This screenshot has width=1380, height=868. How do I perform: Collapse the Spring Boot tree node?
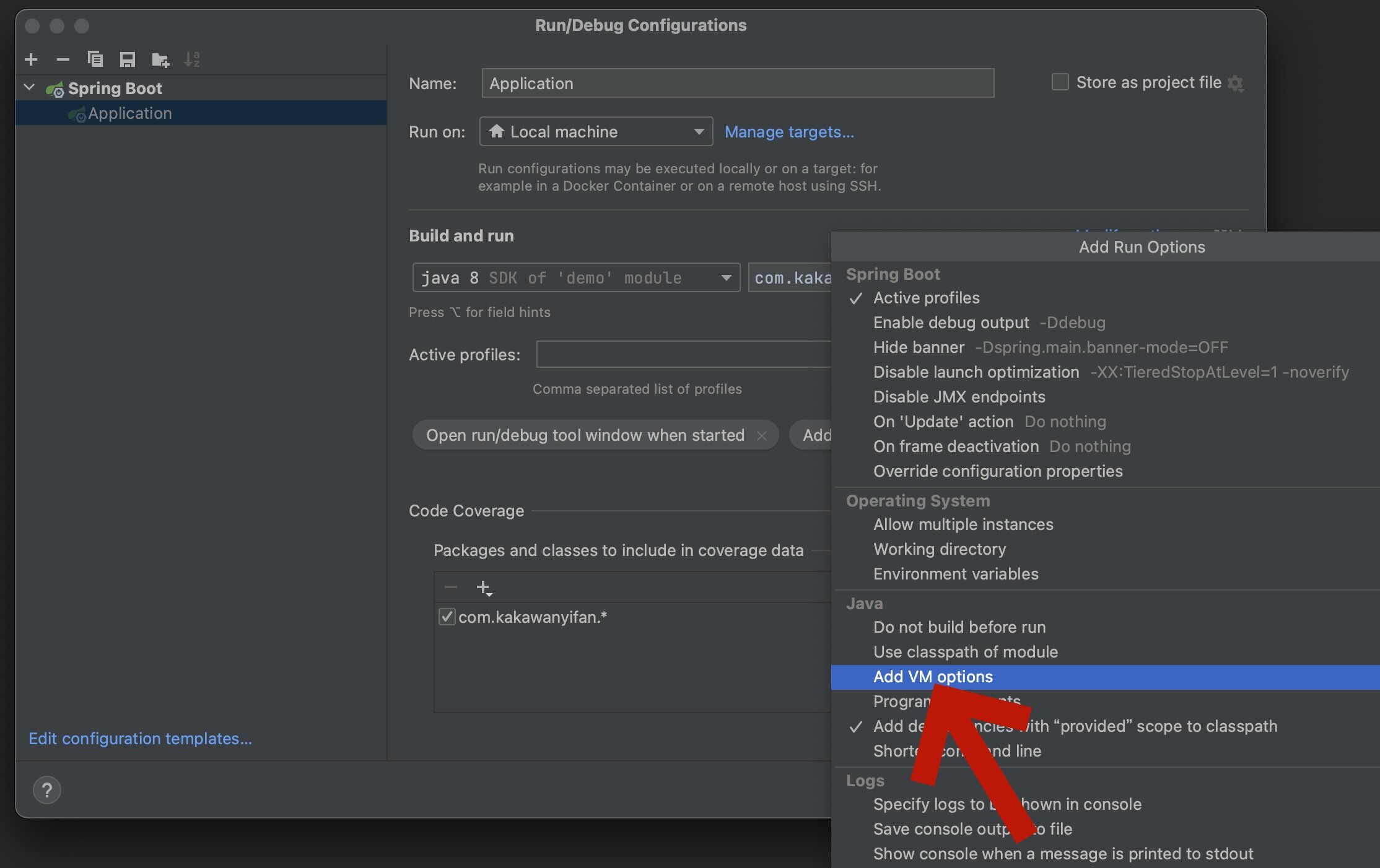tap(29, 88)
